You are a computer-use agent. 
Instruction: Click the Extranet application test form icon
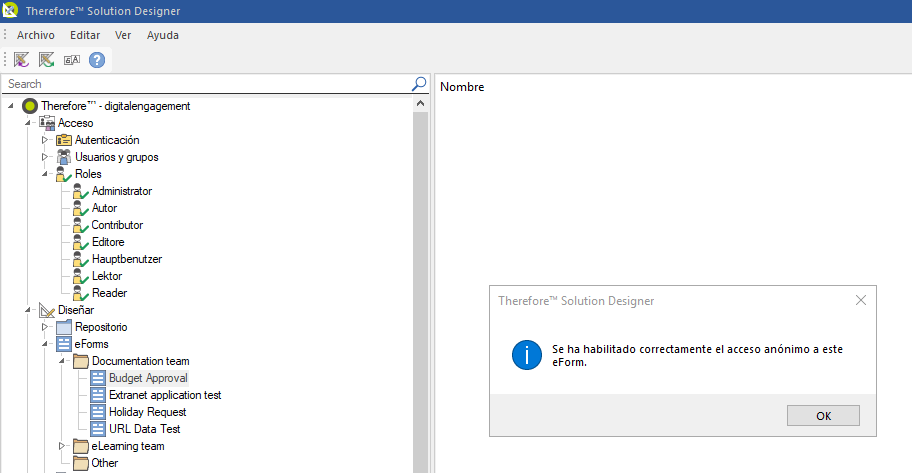click(98, 395)
